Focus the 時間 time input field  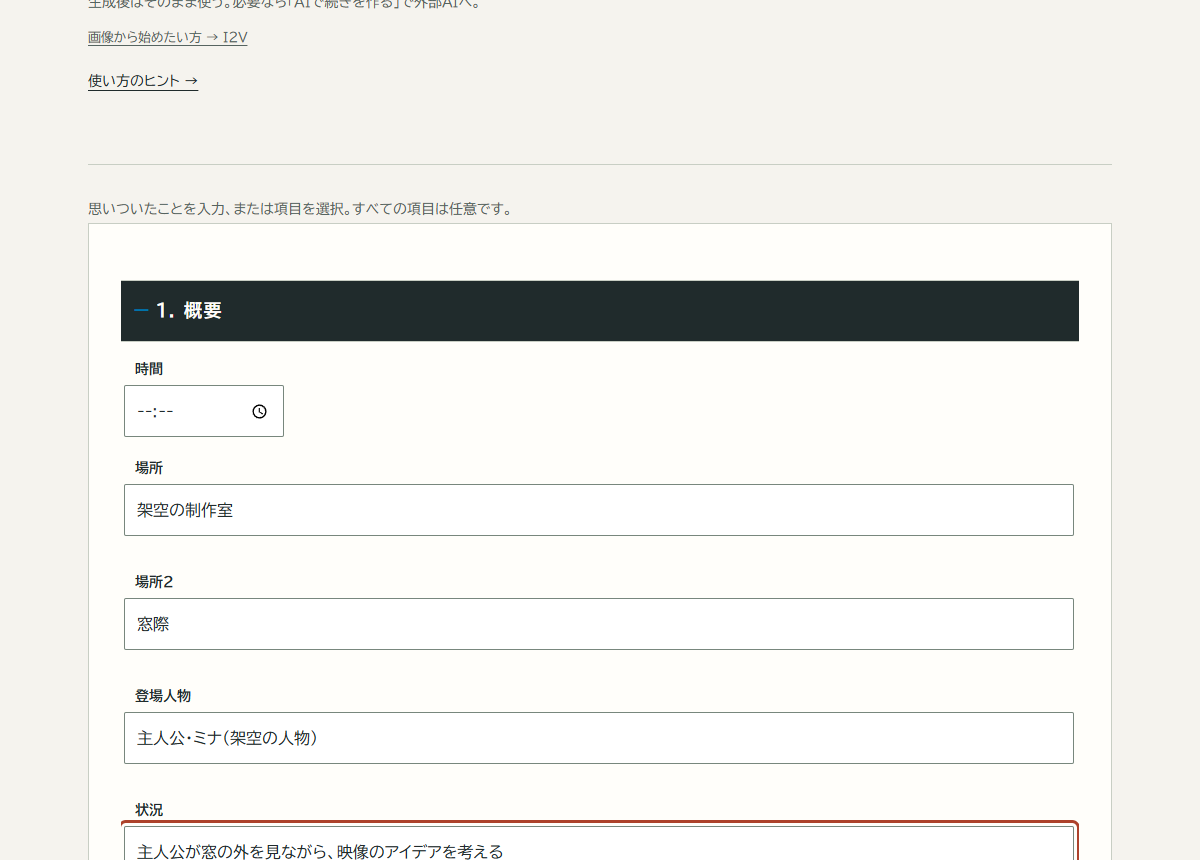[204, 411]
